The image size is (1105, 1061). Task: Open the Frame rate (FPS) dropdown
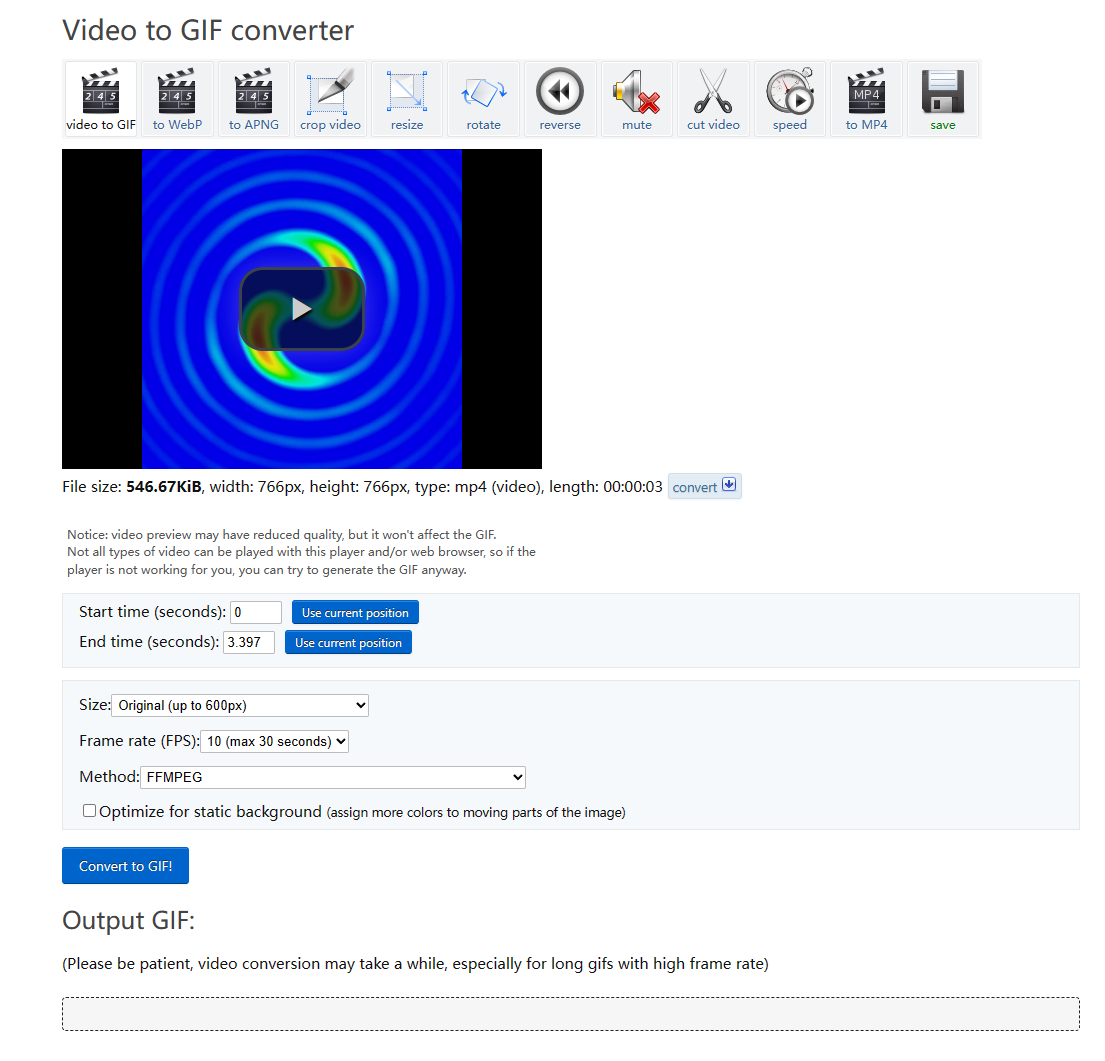click(274, 741)
